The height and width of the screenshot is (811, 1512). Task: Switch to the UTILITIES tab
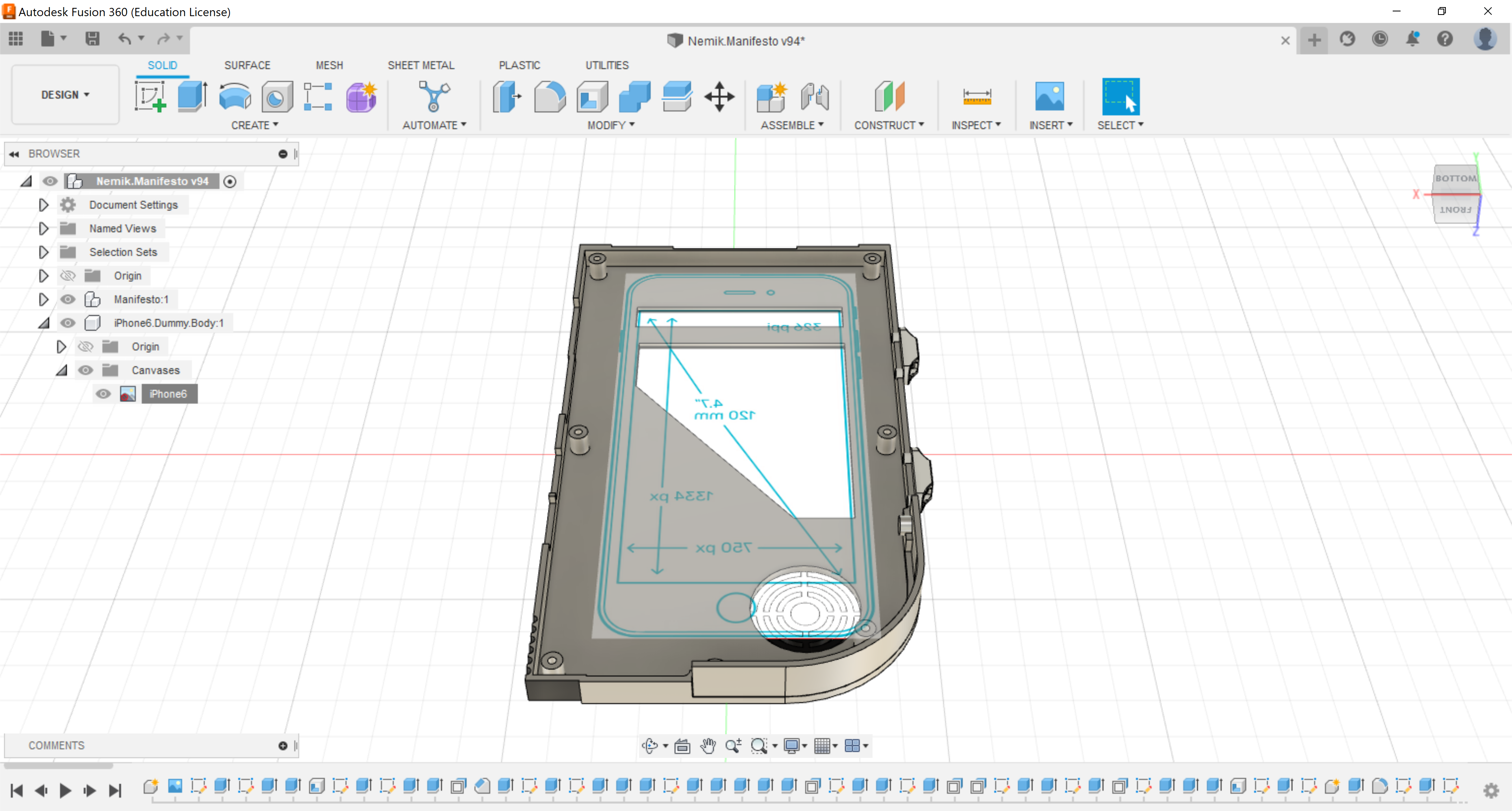(607, 65)
